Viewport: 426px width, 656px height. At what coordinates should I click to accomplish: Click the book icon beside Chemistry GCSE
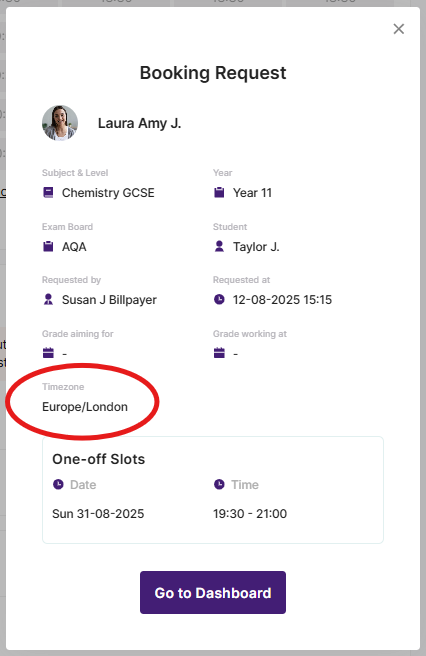coord(48,192)
